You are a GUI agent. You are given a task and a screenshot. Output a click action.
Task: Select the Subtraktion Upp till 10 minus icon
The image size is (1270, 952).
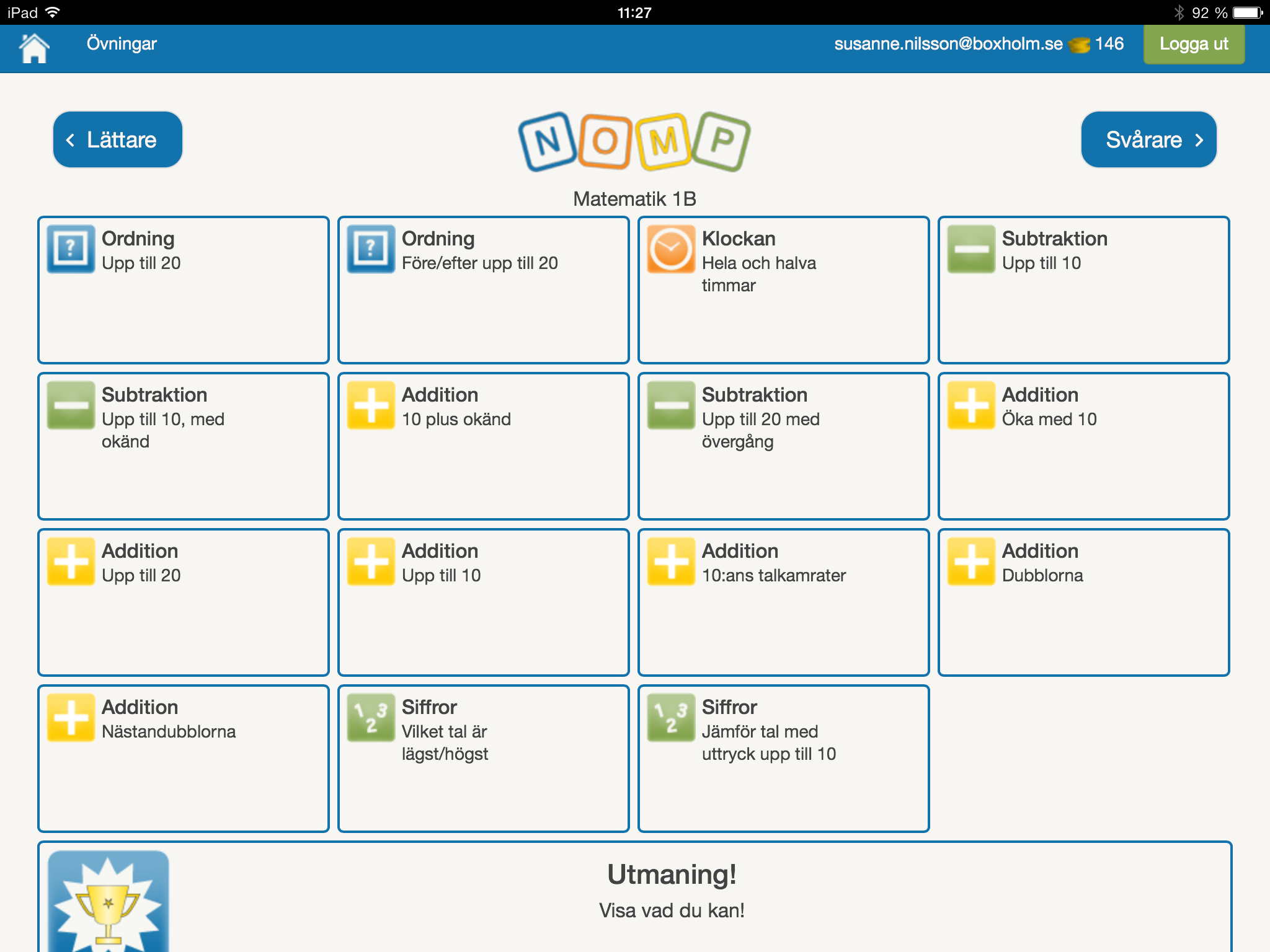click(x=970, y=249)
